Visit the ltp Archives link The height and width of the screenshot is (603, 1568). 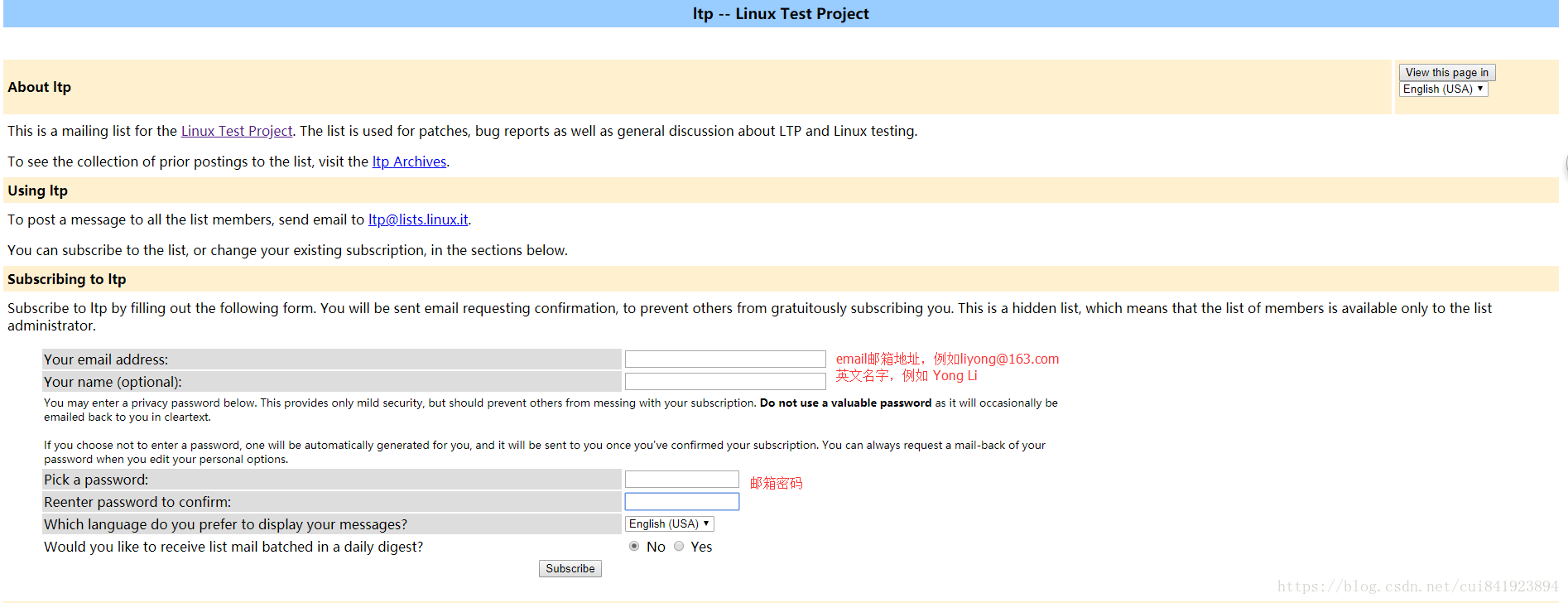(x=409, y=162)
